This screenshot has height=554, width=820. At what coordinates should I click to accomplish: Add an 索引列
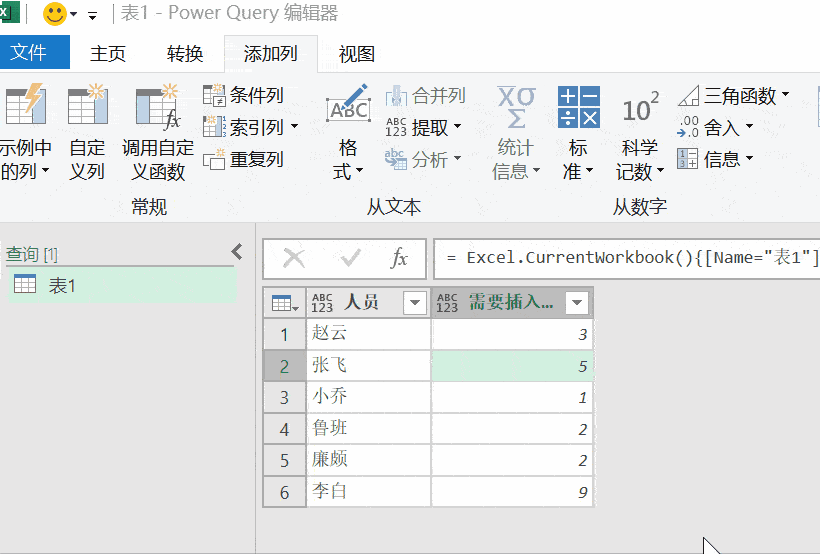coord(243,127)
